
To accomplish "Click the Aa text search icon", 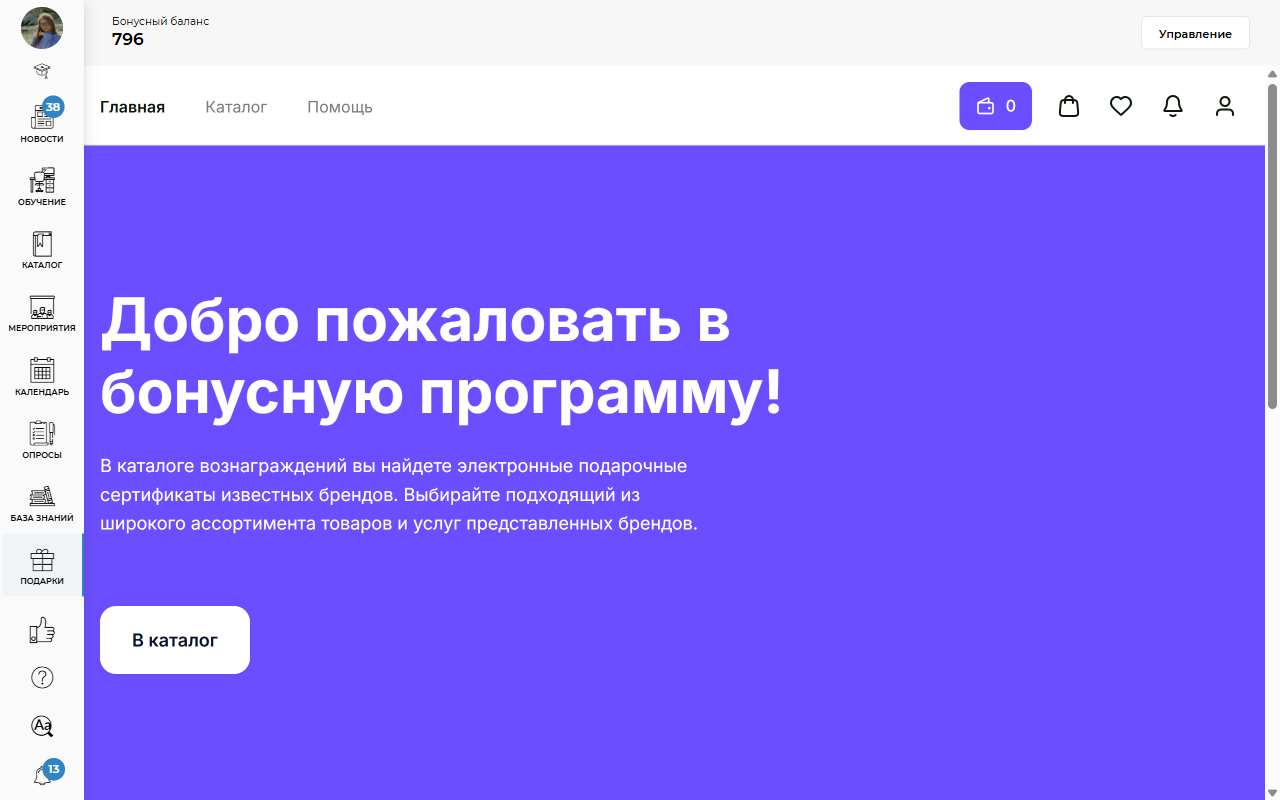I will point(42,726).
